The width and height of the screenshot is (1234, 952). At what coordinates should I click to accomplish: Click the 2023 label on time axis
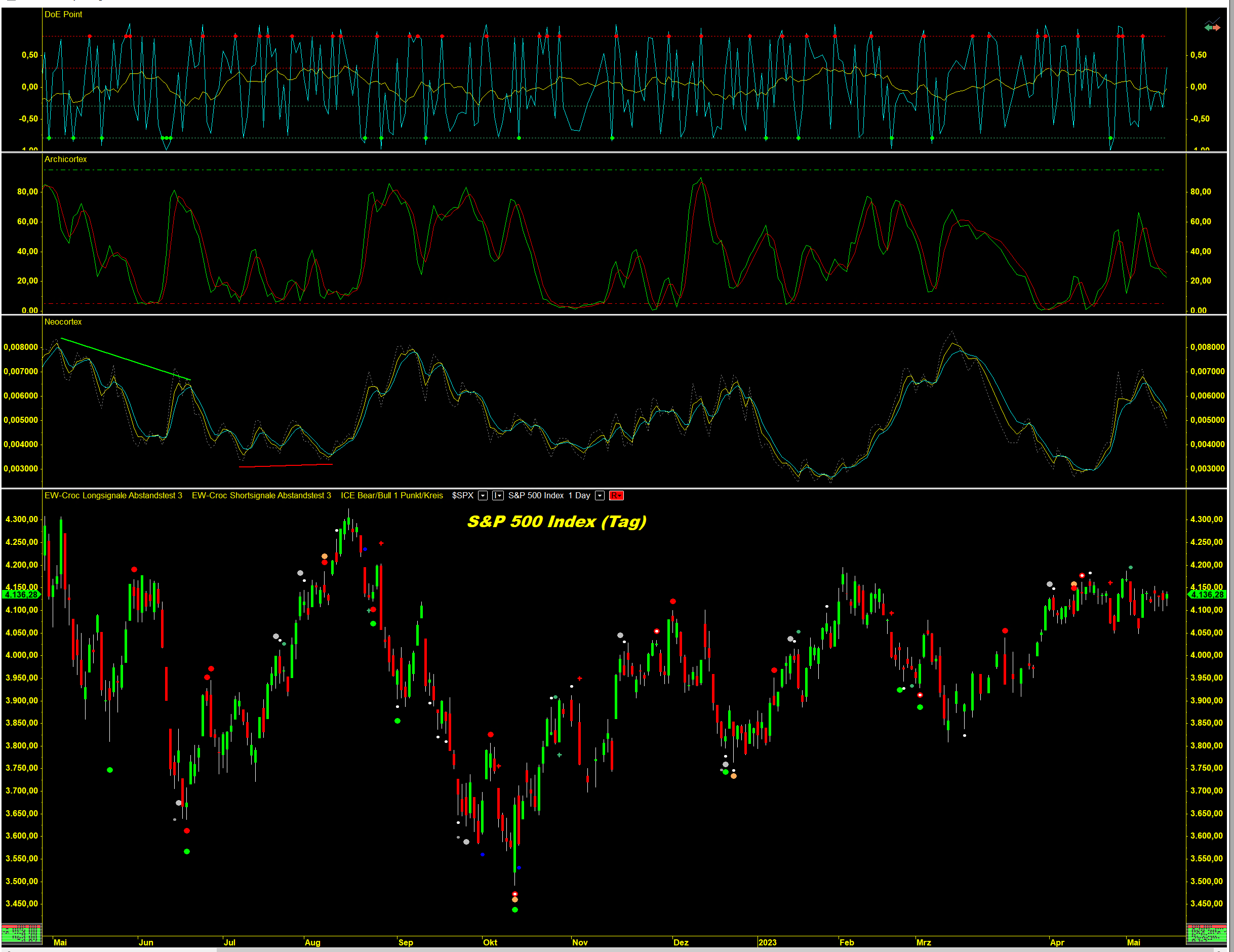click(767, 942)
